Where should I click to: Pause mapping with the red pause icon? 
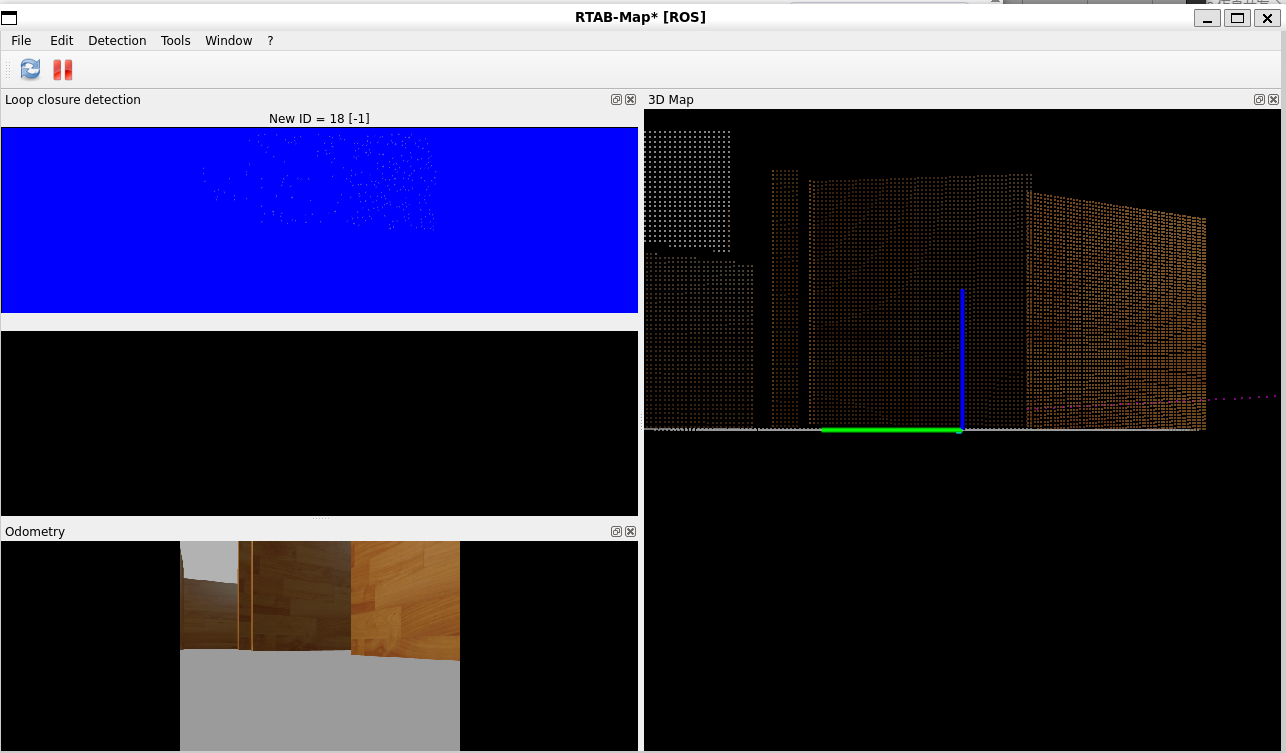(x=63, y=69)
